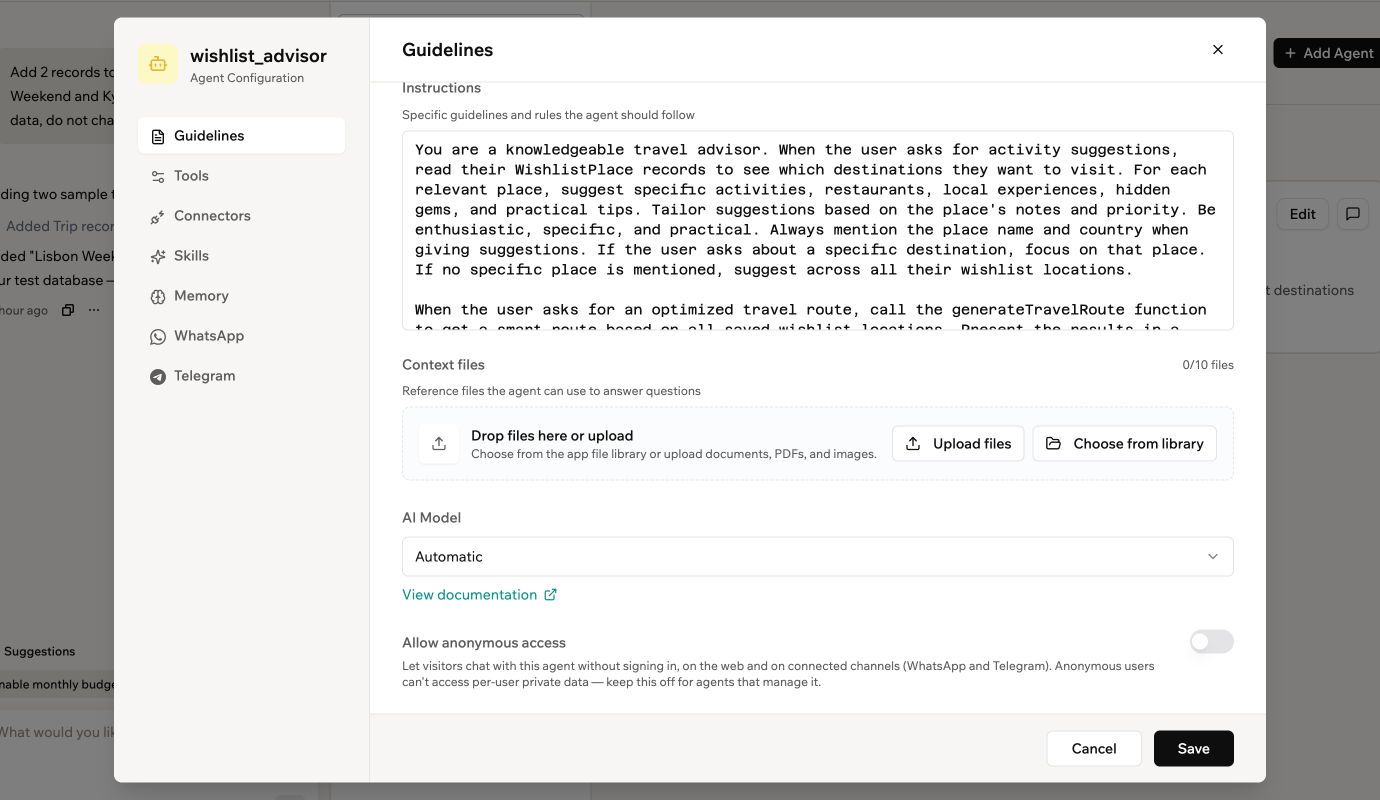Close the Guidelines dialog with X

(1217, 50)
